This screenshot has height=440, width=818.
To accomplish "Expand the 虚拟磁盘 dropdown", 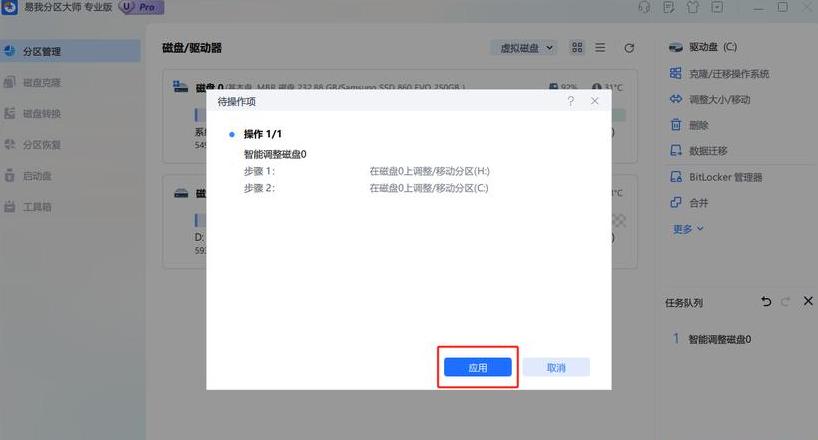I will 523,48.
